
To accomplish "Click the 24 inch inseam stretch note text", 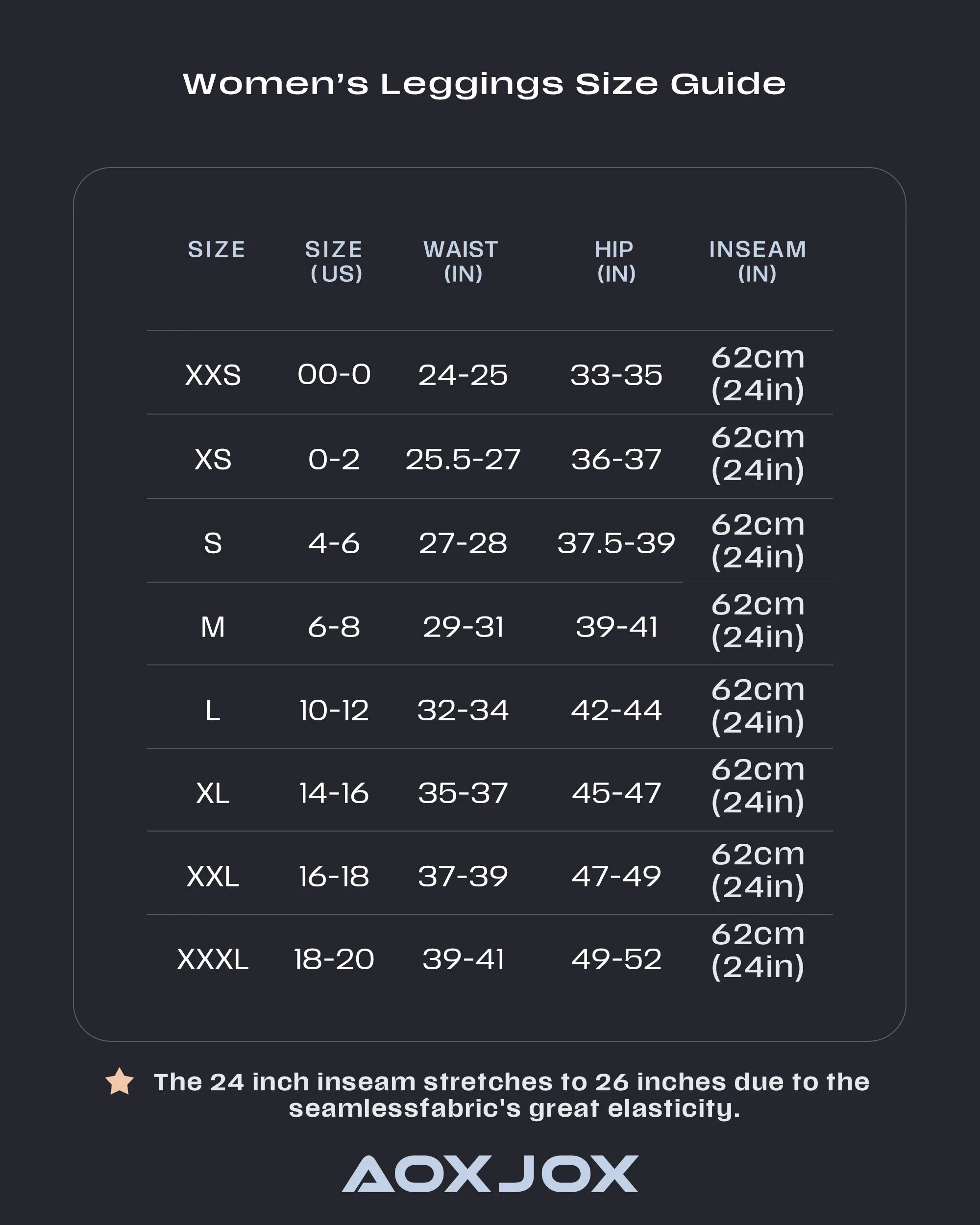I will 511,1095.
